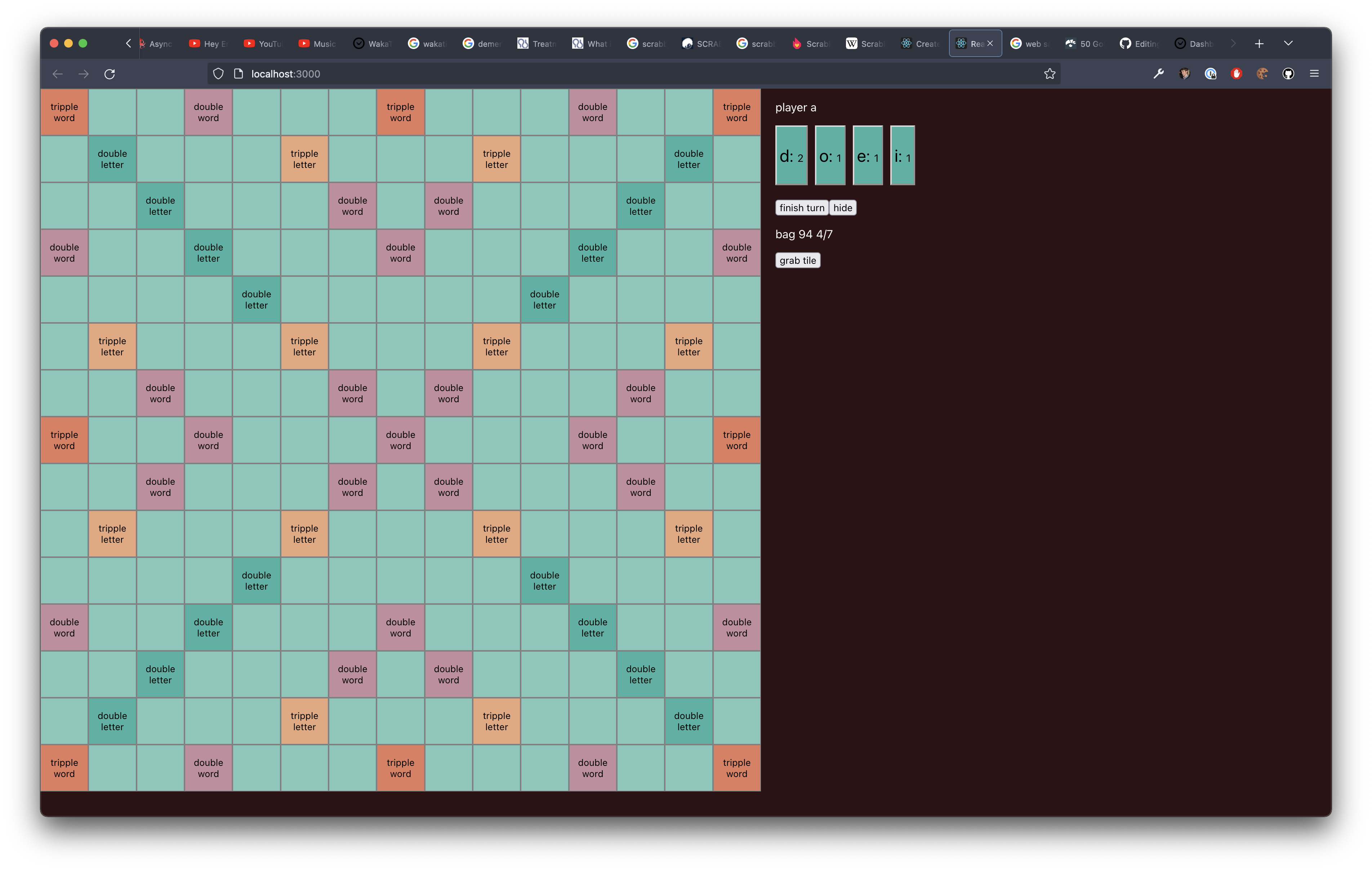Open the 1Password lock extension icon
This screenshot has width=1372, height=870.
(1211, 74)
